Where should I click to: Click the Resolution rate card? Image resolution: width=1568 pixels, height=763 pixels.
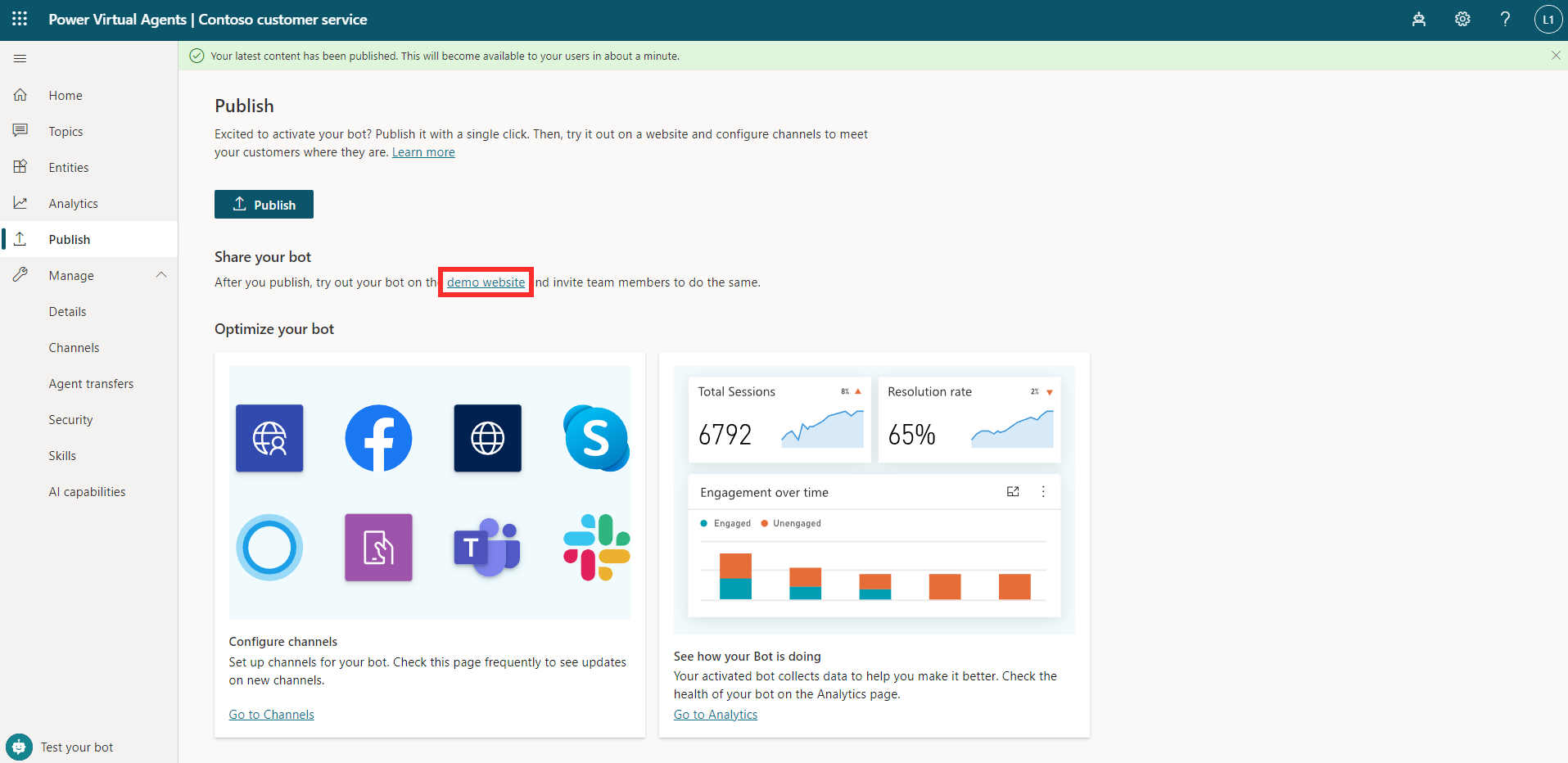tap(969, 420)
